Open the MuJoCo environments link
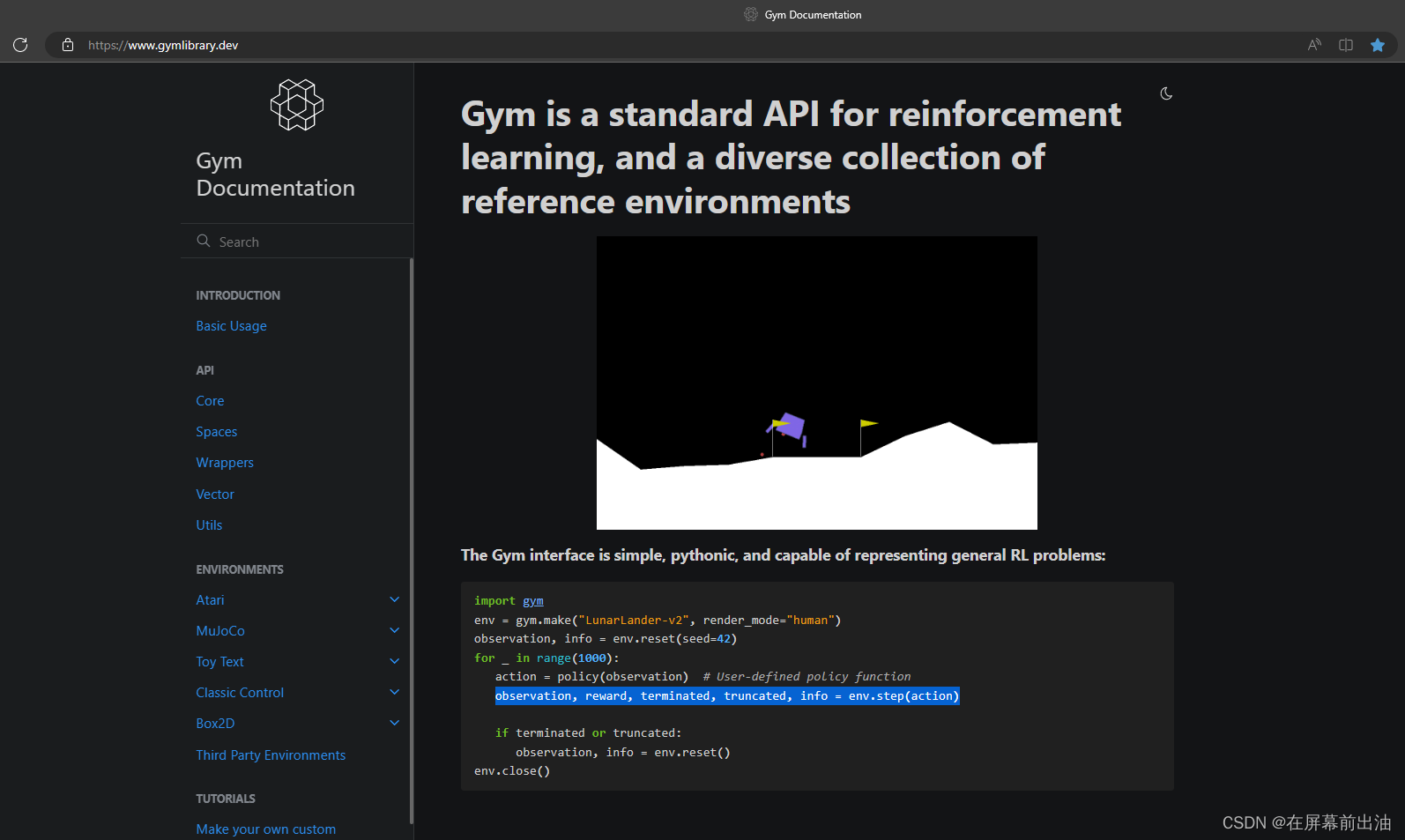The height and width of the screenshot is (840, 1405). click(220, 631)
